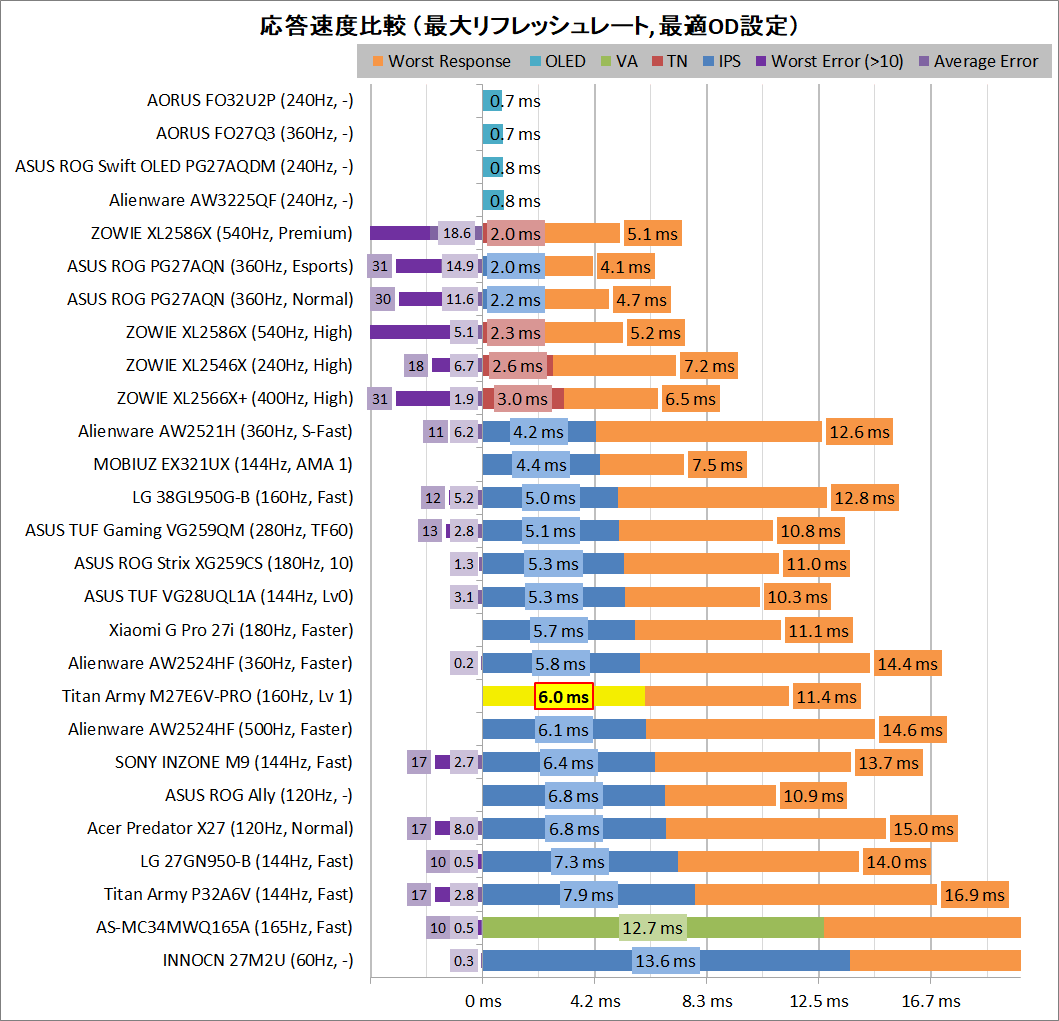Click the green VA legend swatch
This screenshot has width=1059, height=1021.
pos(606,61)
